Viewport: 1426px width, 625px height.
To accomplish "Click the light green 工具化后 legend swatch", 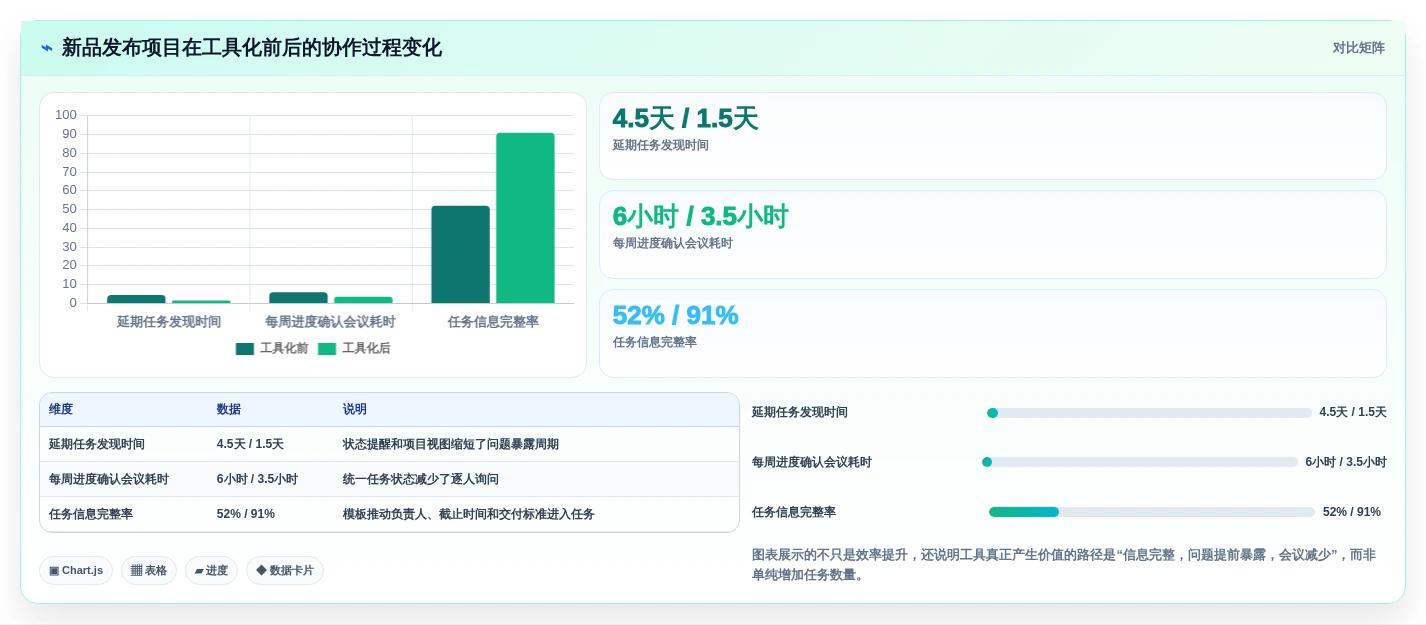I will (x=327, y=348).
